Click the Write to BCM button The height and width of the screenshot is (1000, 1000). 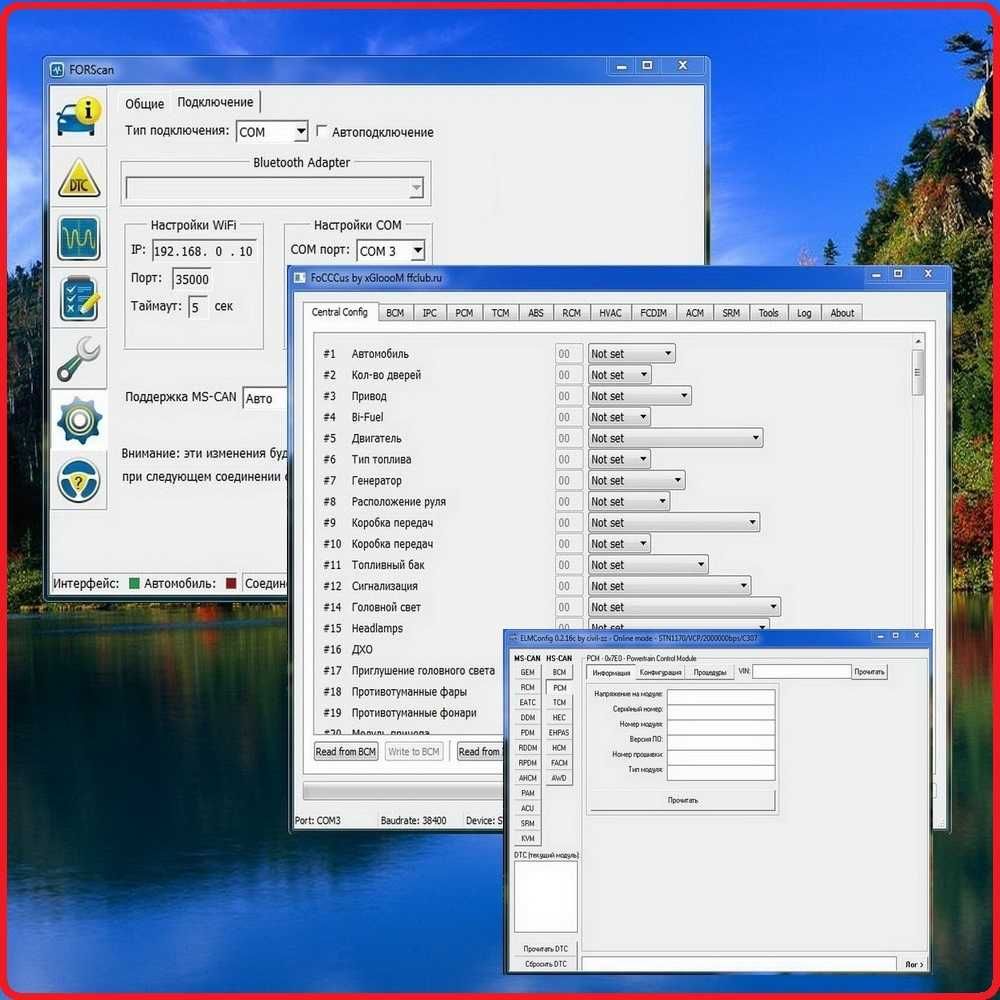tap(414, 751)
